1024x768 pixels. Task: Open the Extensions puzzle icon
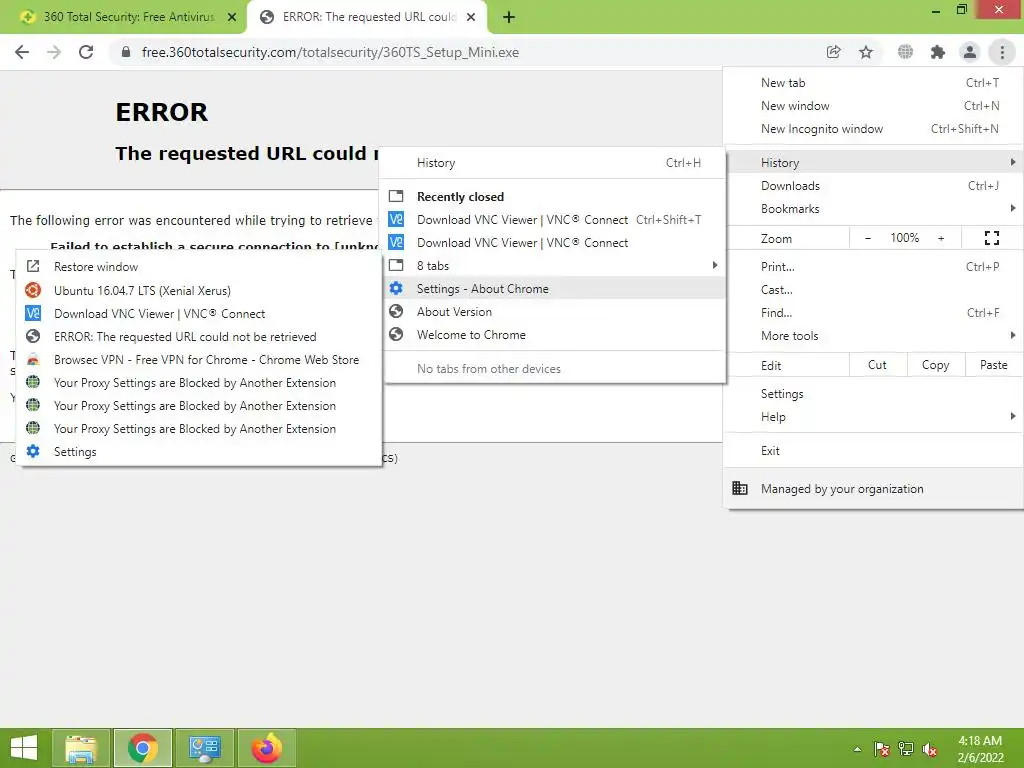[938, 52]
